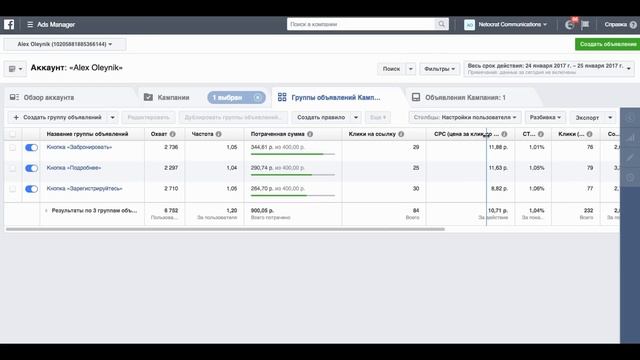This screenshot has height=360, width=640.
Task: Click info icon beside Клики (... column
Action: [x=589, y=134]
